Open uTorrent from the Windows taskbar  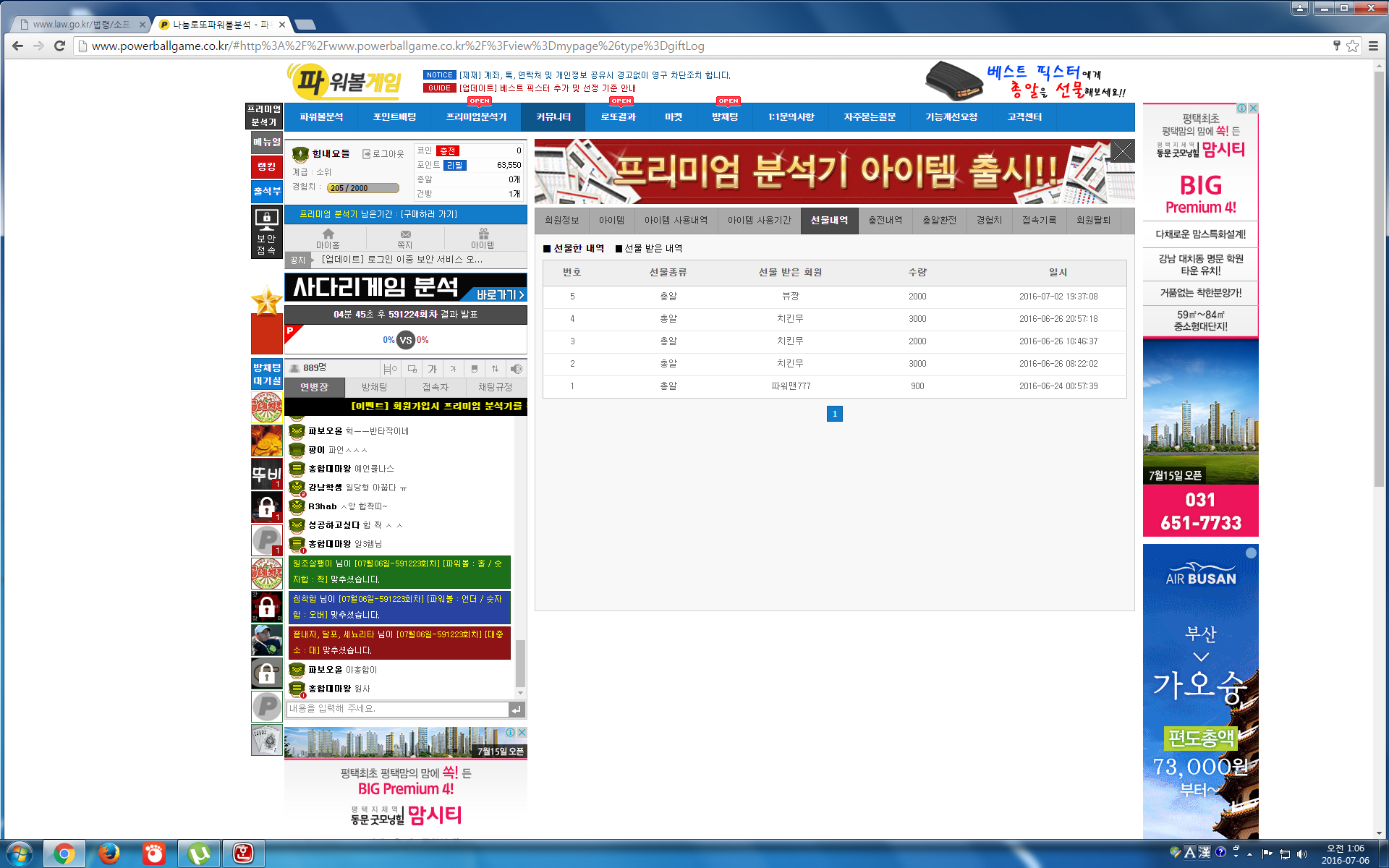199,854
